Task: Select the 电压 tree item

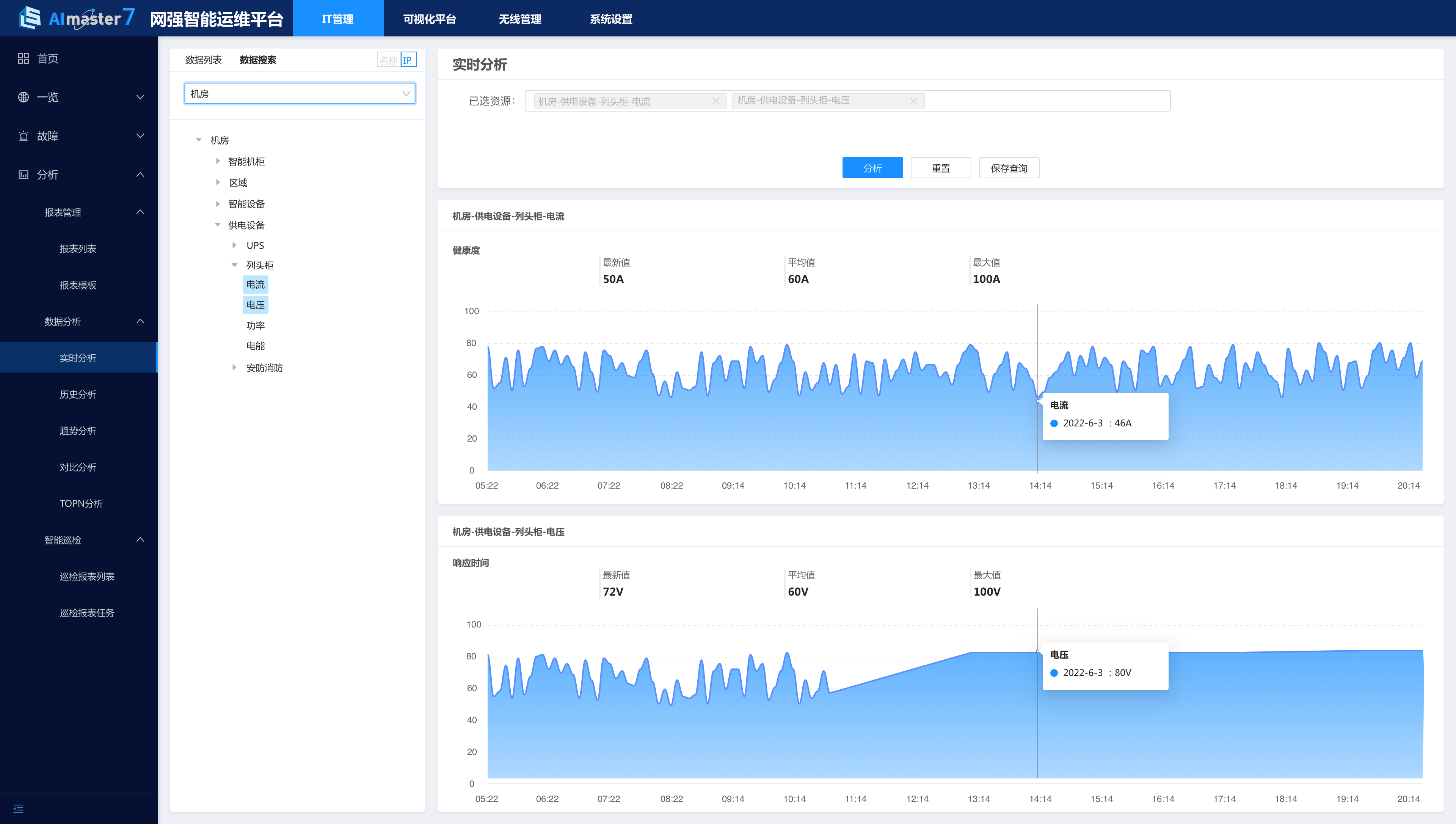Action: [256, 305]
